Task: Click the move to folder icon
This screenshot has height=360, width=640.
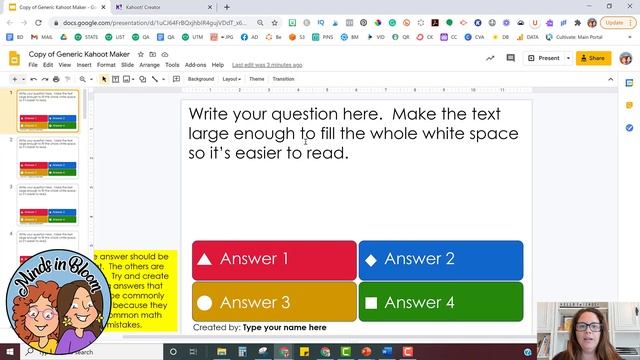Action: click(153, 54)
